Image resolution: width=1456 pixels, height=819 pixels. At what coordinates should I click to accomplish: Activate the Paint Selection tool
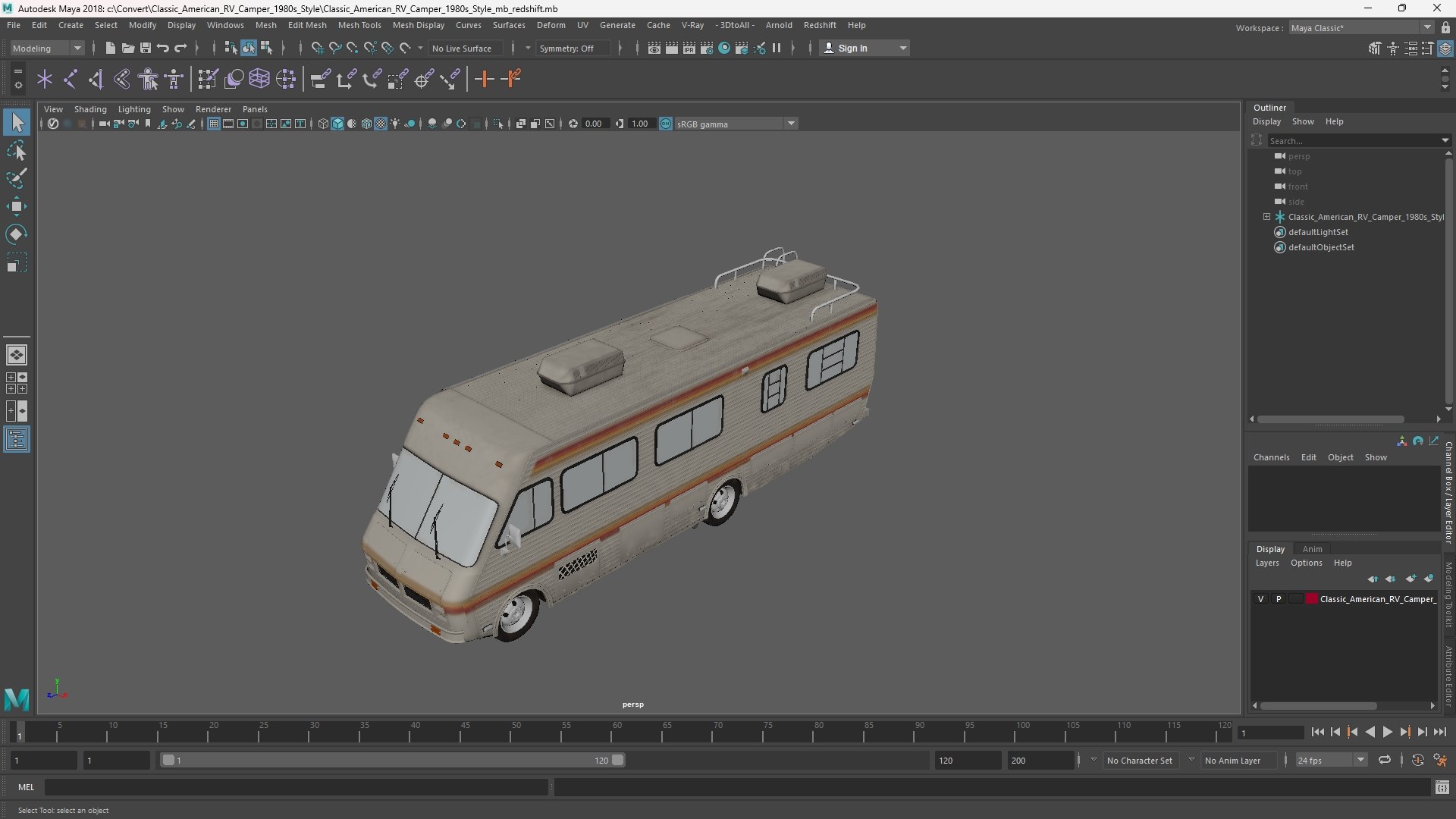(x=16, y=178)
